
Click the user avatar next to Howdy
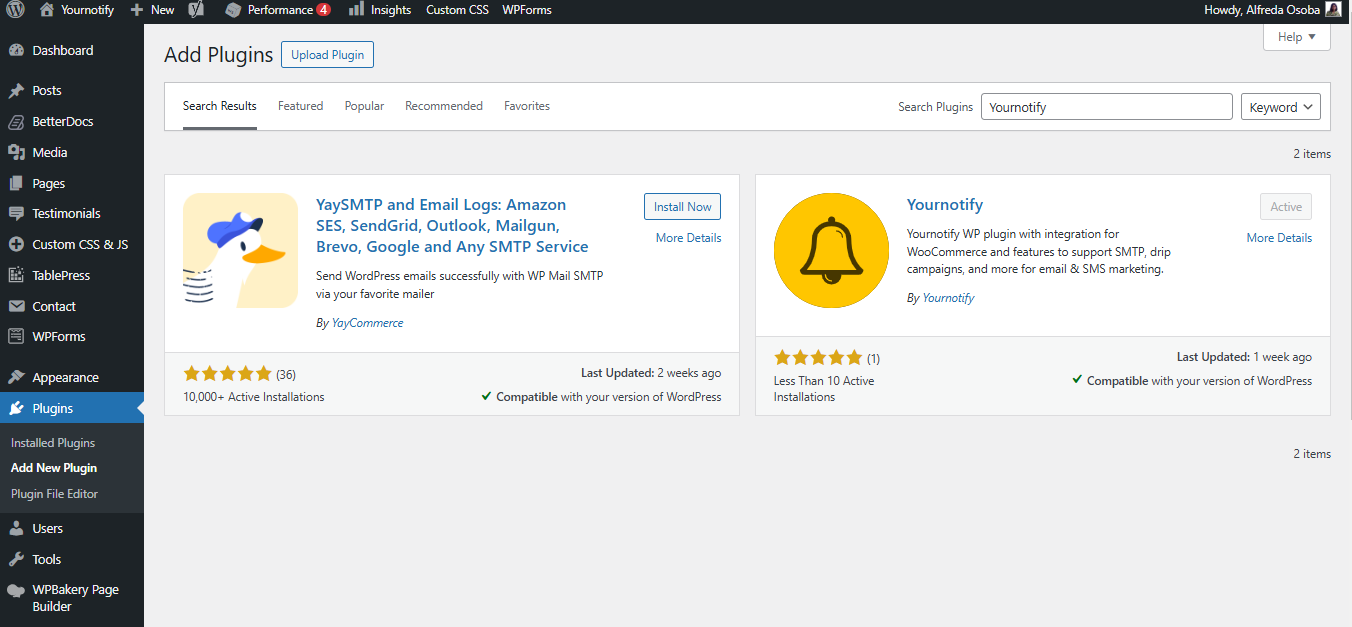coord(1334,10)
